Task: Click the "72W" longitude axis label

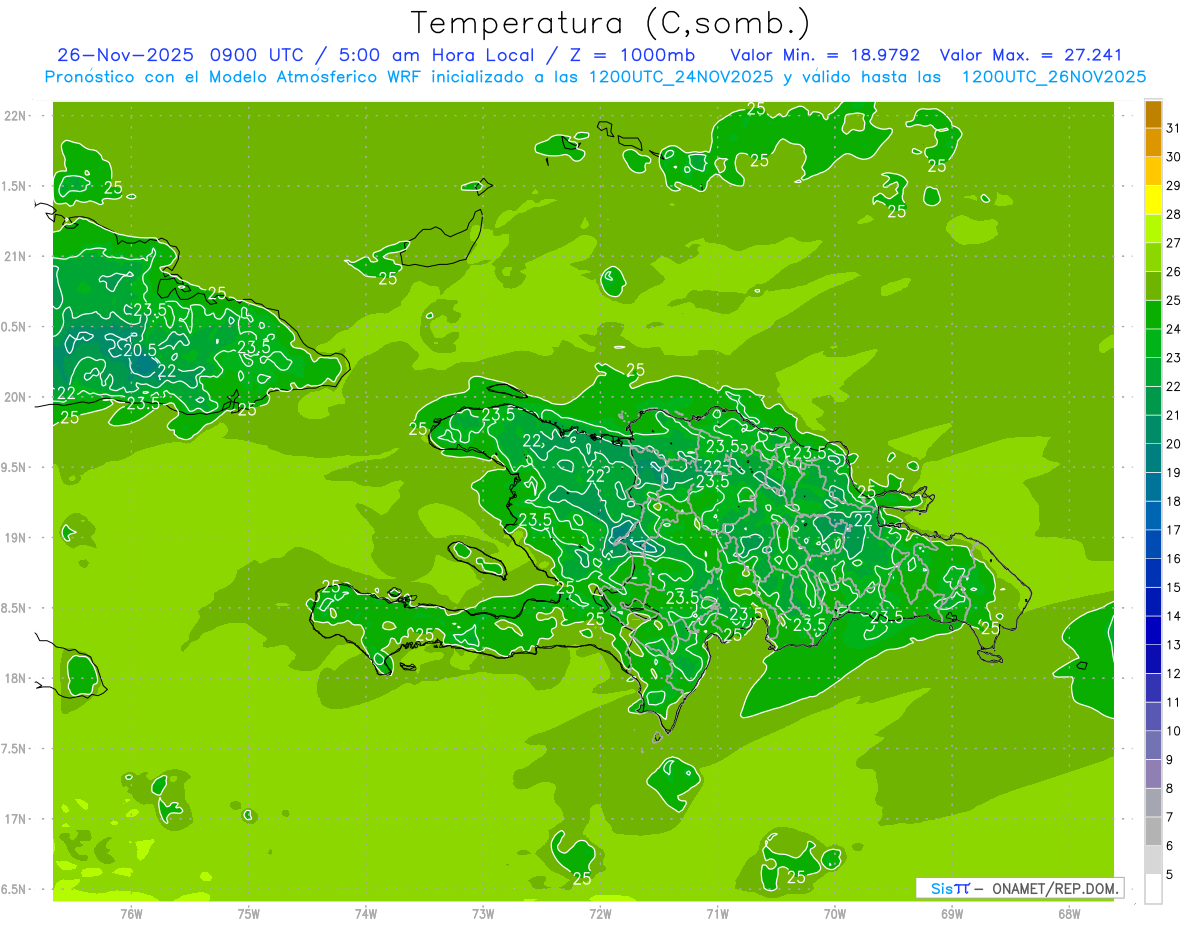Action: 600,914
